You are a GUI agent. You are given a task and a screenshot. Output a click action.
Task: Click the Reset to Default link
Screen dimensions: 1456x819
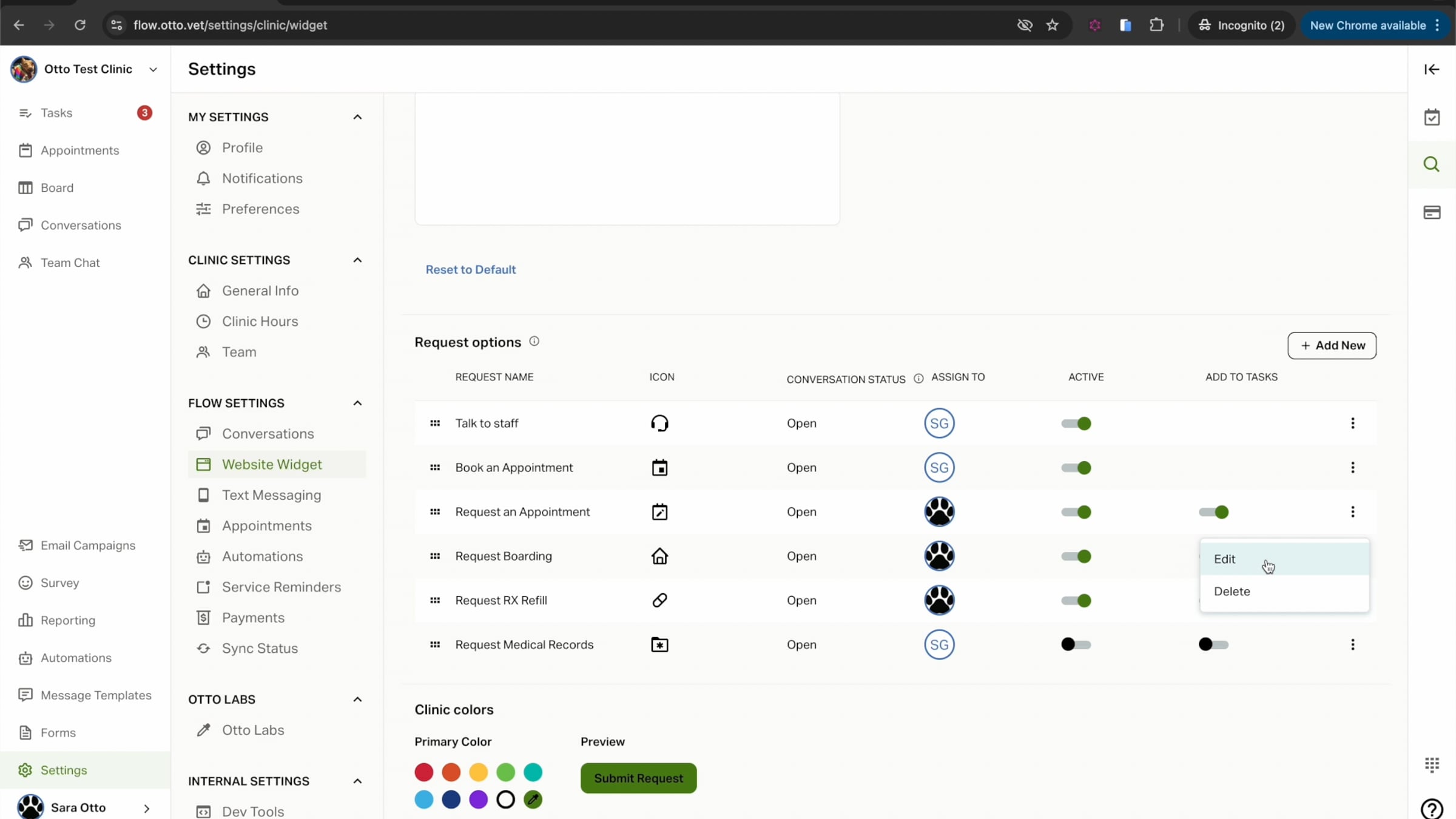point(470,269)
